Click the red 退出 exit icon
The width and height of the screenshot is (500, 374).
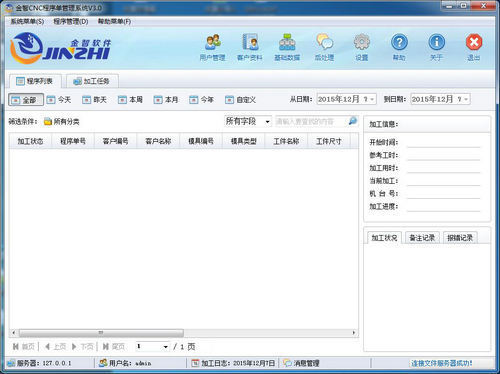click(x=474, y=42)
